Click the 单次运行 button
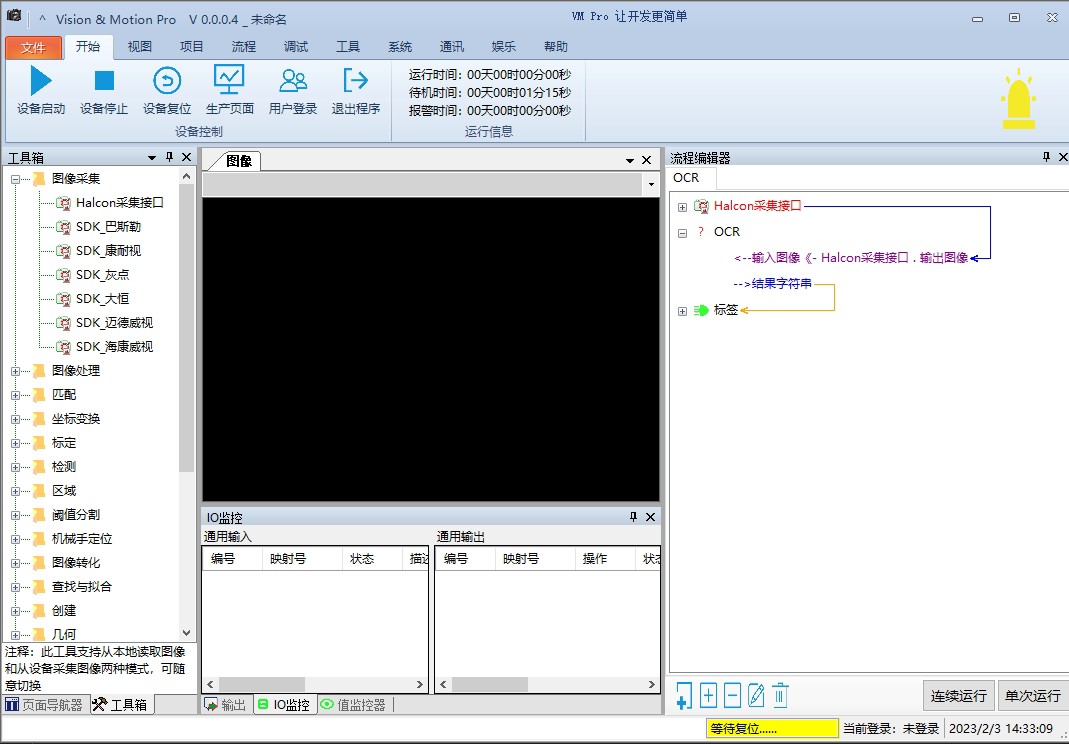Screen dimensions: 1069x744 (x=1033, y=696)
